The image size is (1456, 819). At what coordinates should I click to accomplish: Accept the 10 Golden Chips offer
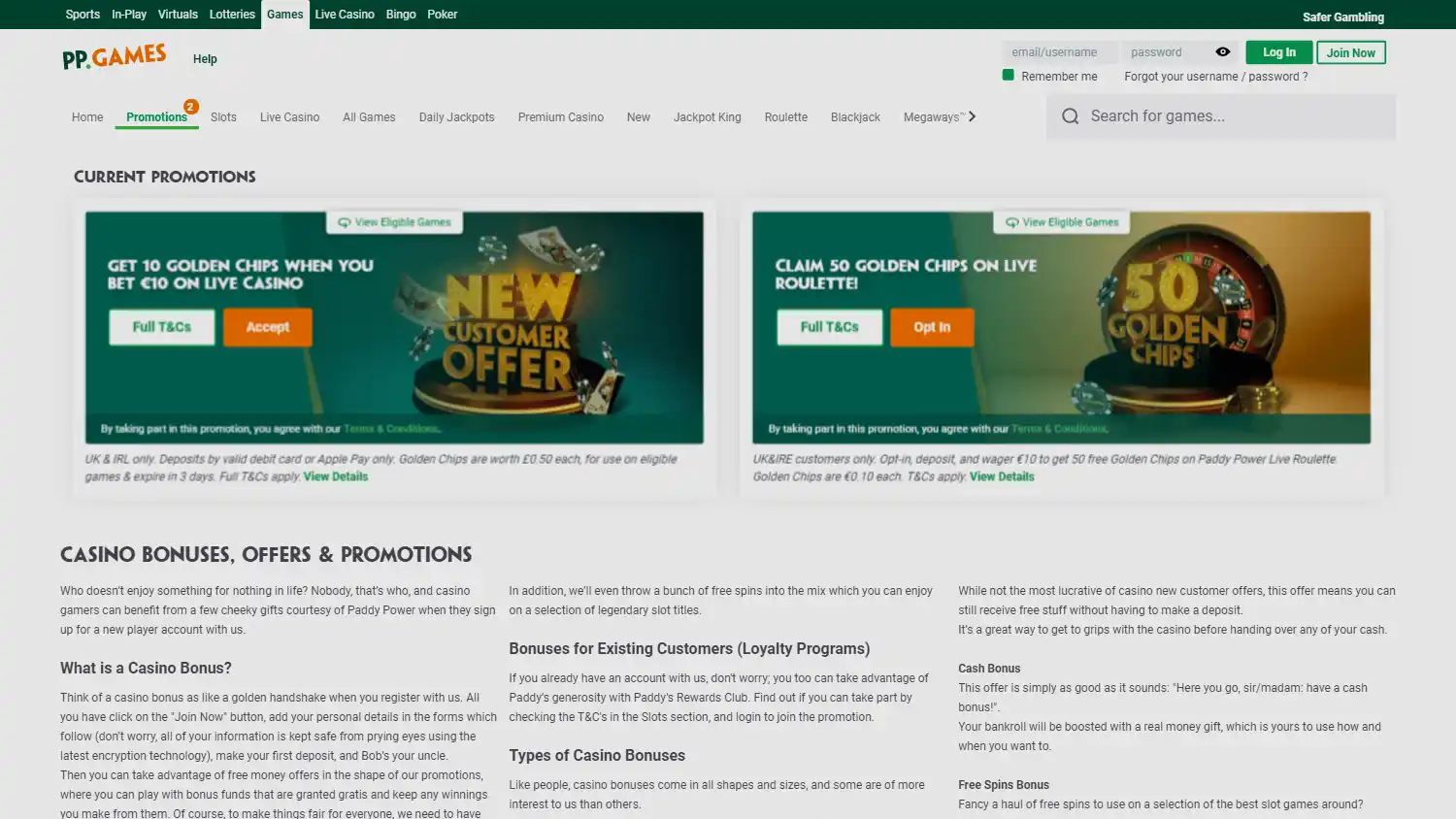click(x=268, y=327)
